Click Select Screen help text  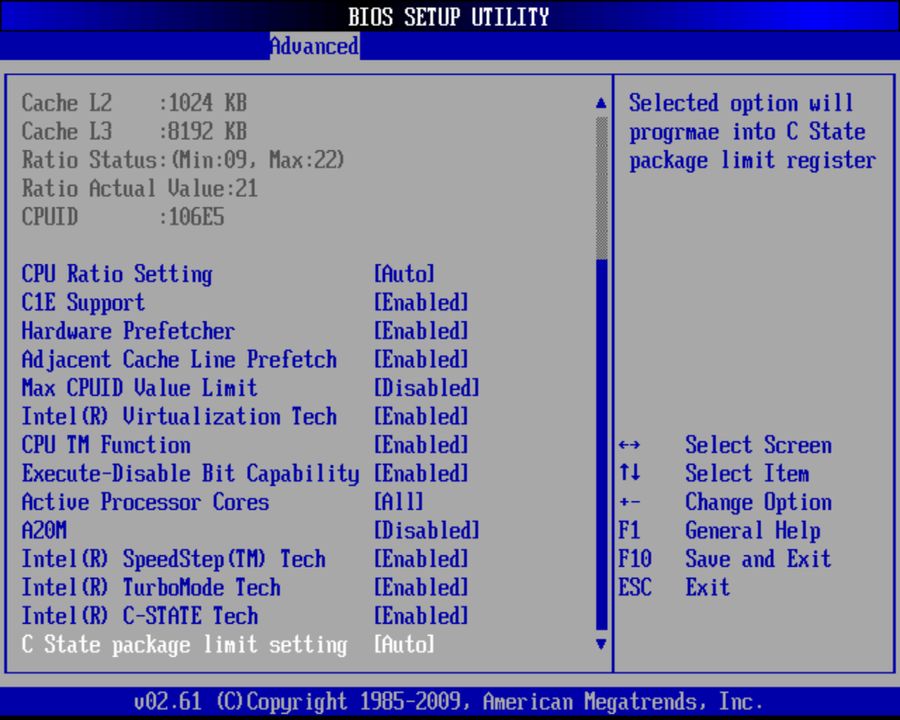pos(758,445)
